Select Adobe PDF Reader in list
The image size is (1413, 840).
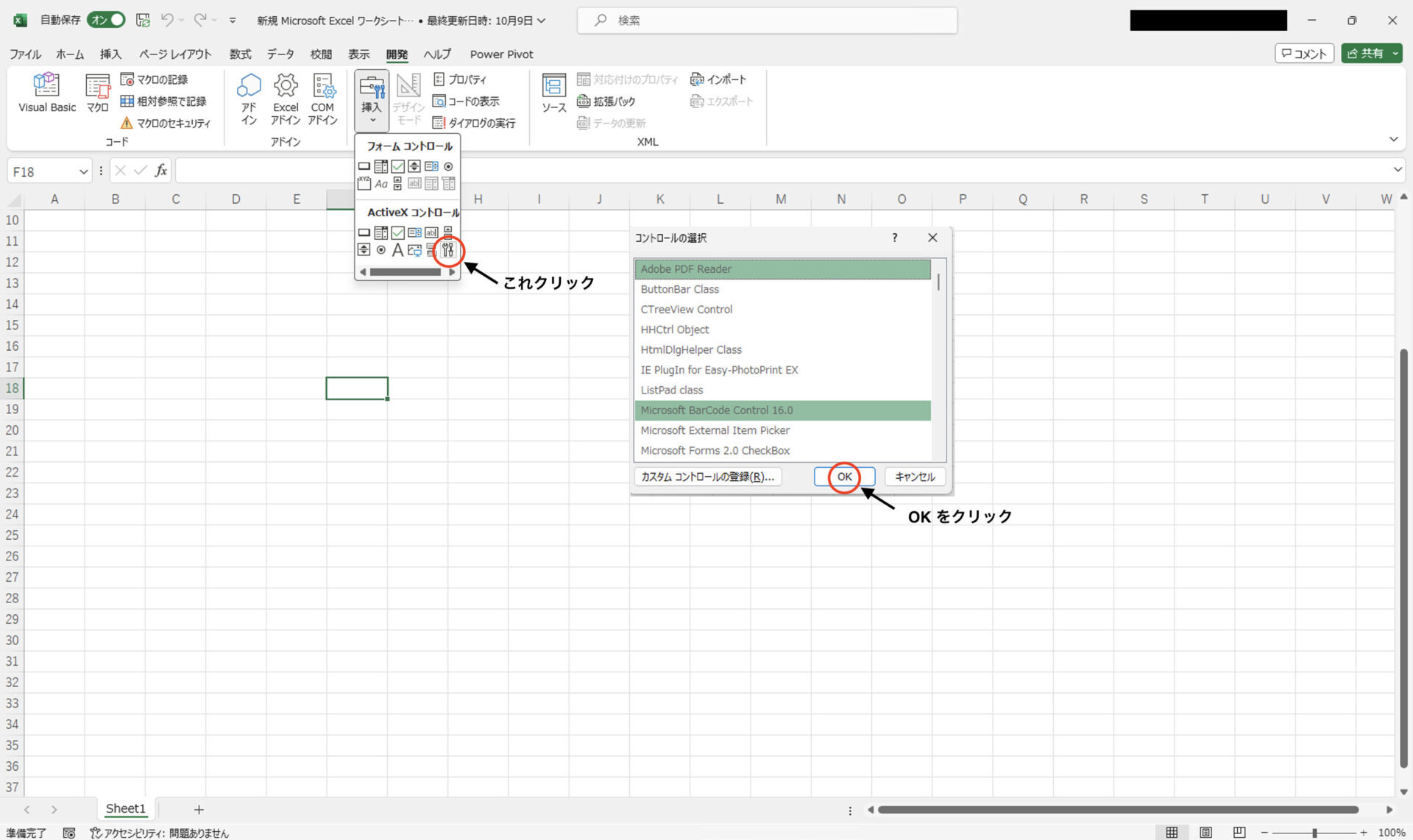pos(782,269)
